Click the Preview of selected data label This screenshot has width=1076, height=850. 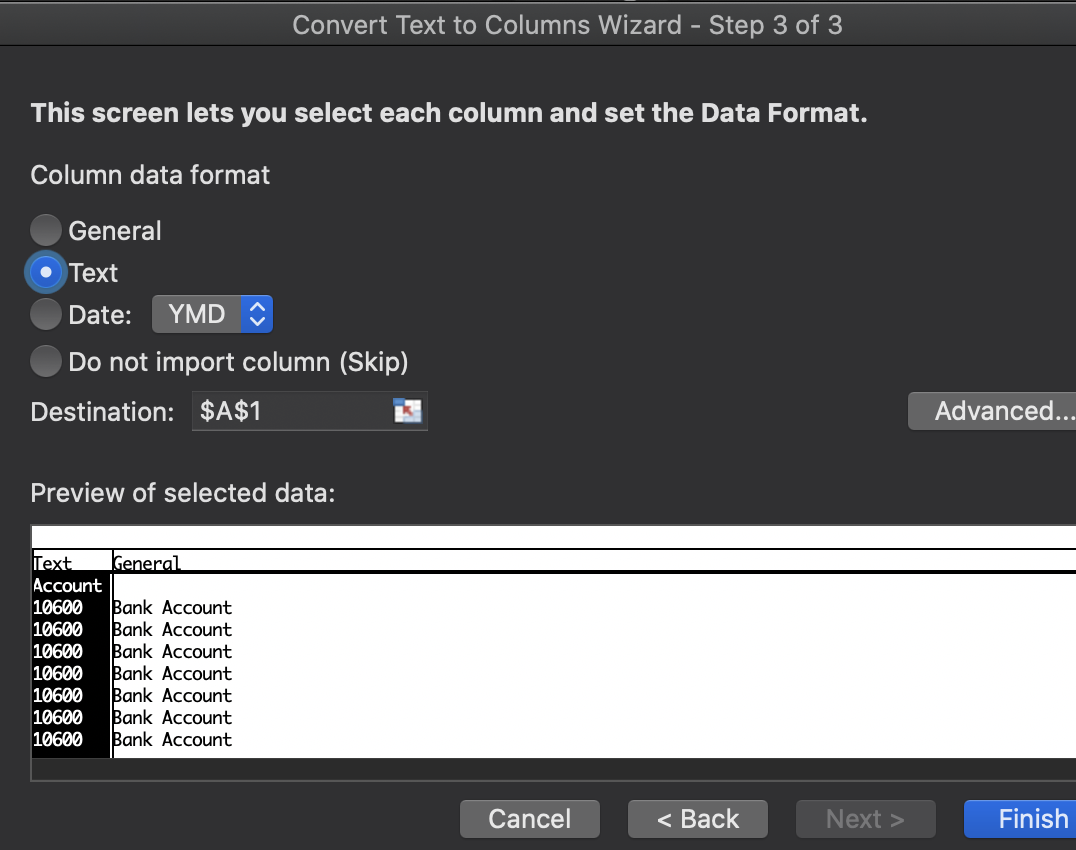click(183, 492)
